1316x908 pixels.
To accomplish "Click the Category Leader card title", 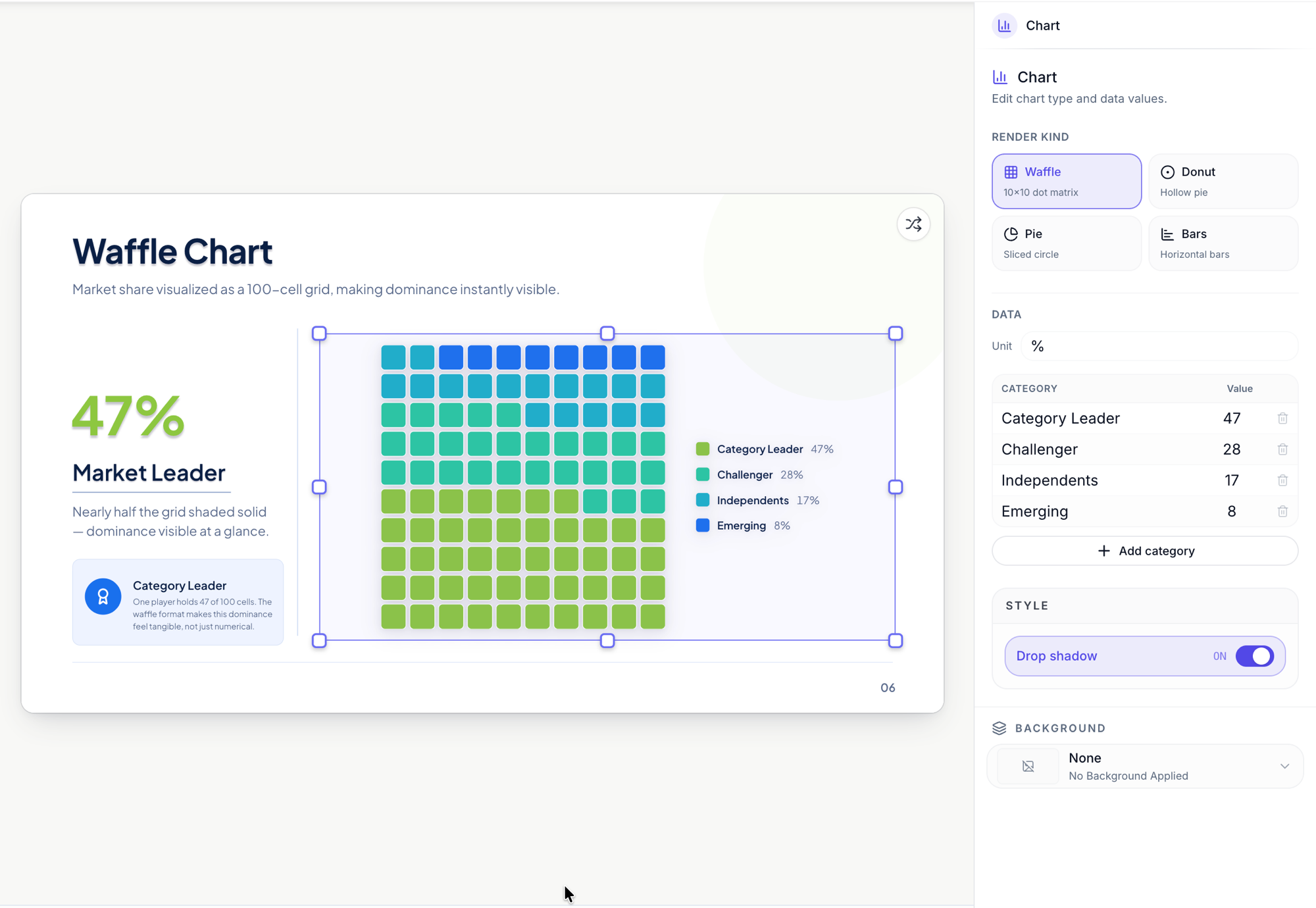I will (x=180, y=586).
